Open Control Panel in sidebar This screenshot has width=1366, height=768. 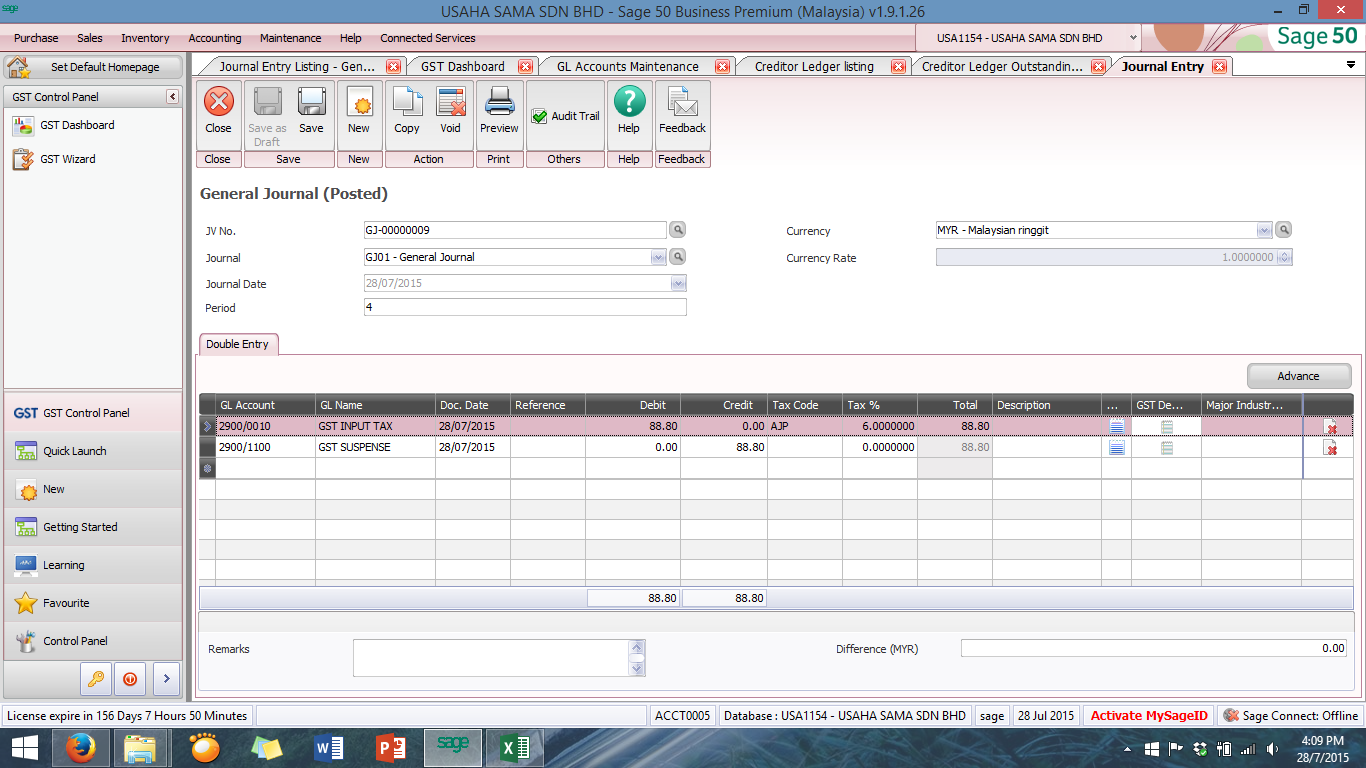[x=93, y=641]
